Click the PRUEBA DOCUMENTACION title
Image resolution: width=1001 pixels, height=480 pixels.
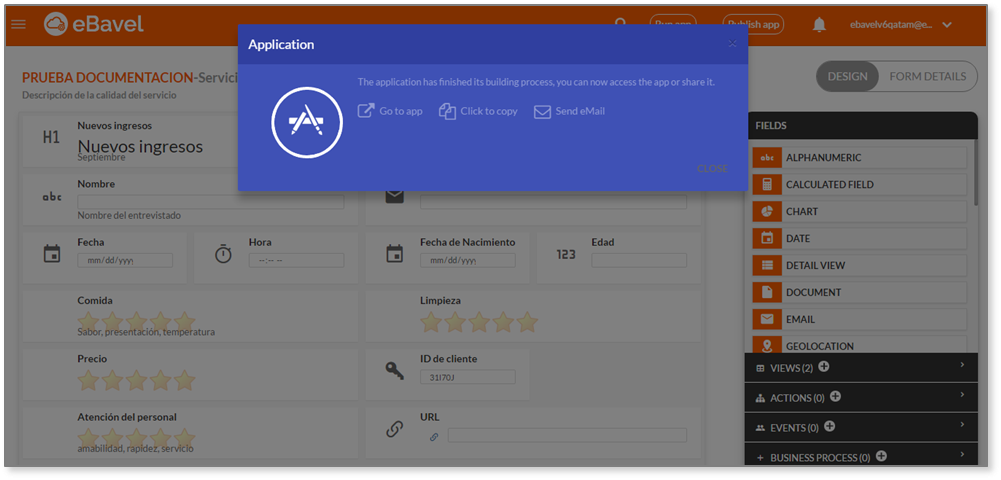coord(107,78)
